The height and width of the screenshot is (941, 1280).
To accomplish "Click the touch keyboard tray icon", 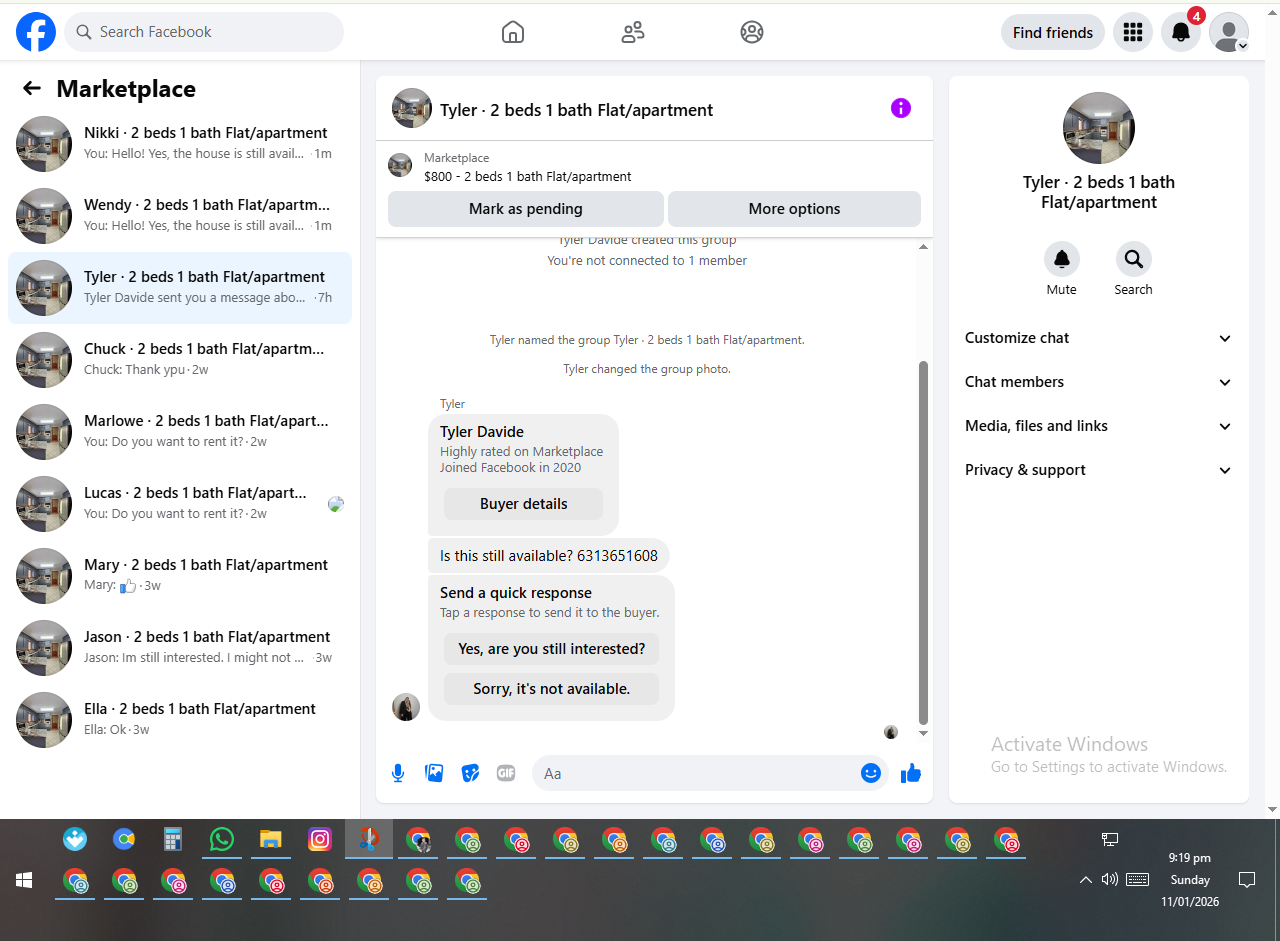I will pos(1137,880).
